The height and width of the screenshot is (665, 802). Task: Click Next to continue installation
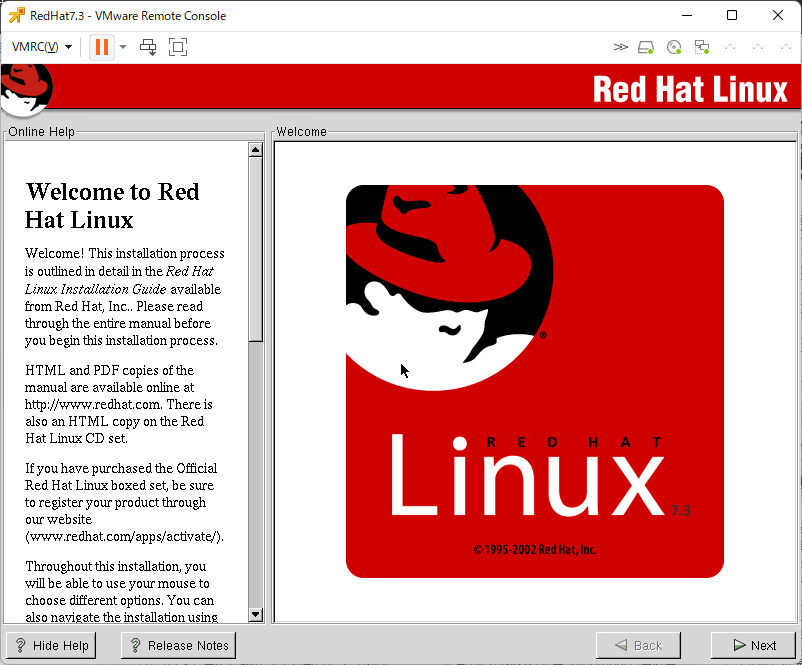[753, 646]
